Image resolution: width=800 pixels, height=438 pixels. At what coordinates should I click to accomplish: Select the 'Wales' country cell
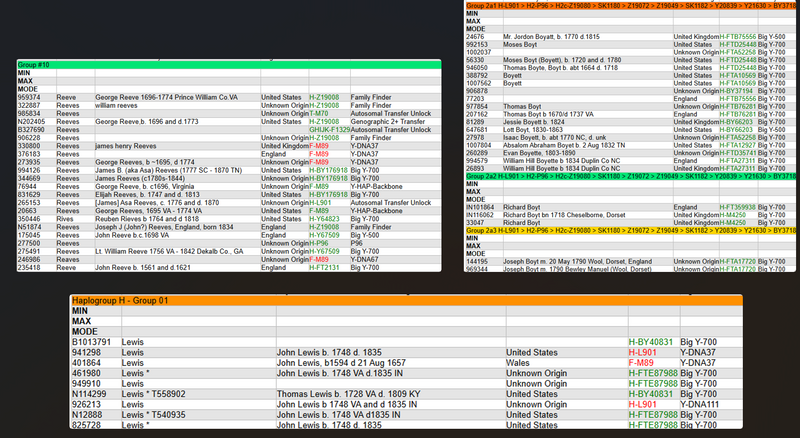pyautogui.click(x=518, y=363)
